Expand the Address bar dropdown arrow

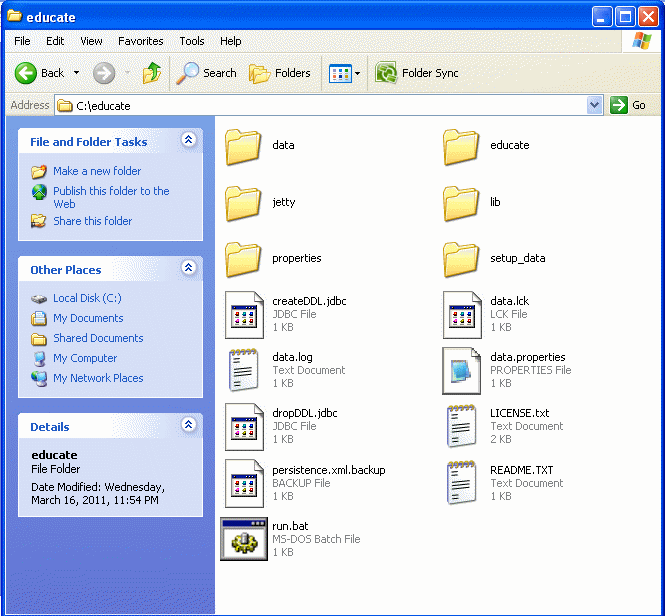pos(595,105)
